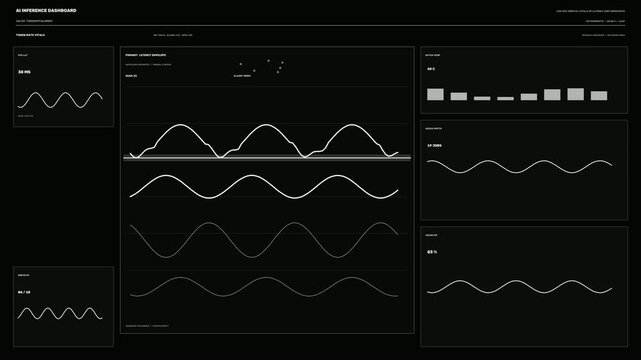641x360 pixels.
Task: Select the faint bottom sine wave in the Latency Envelope panel
Action: (264, 287)
